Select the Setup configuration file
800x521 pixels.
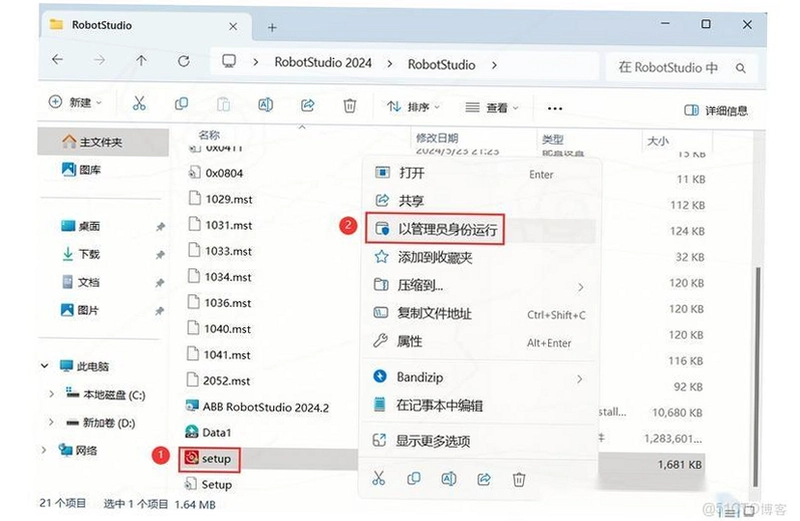(209, 484)
